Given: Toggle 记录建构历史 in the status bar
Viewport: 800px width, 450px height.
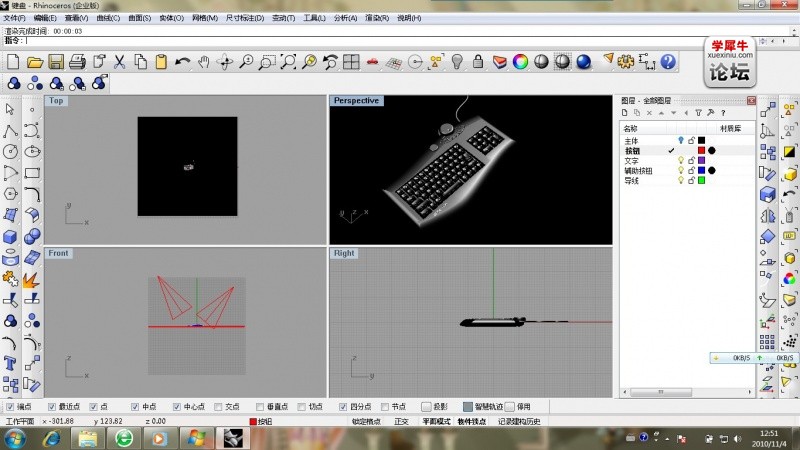Looking at the screenshot, I should tap(519, 421).
